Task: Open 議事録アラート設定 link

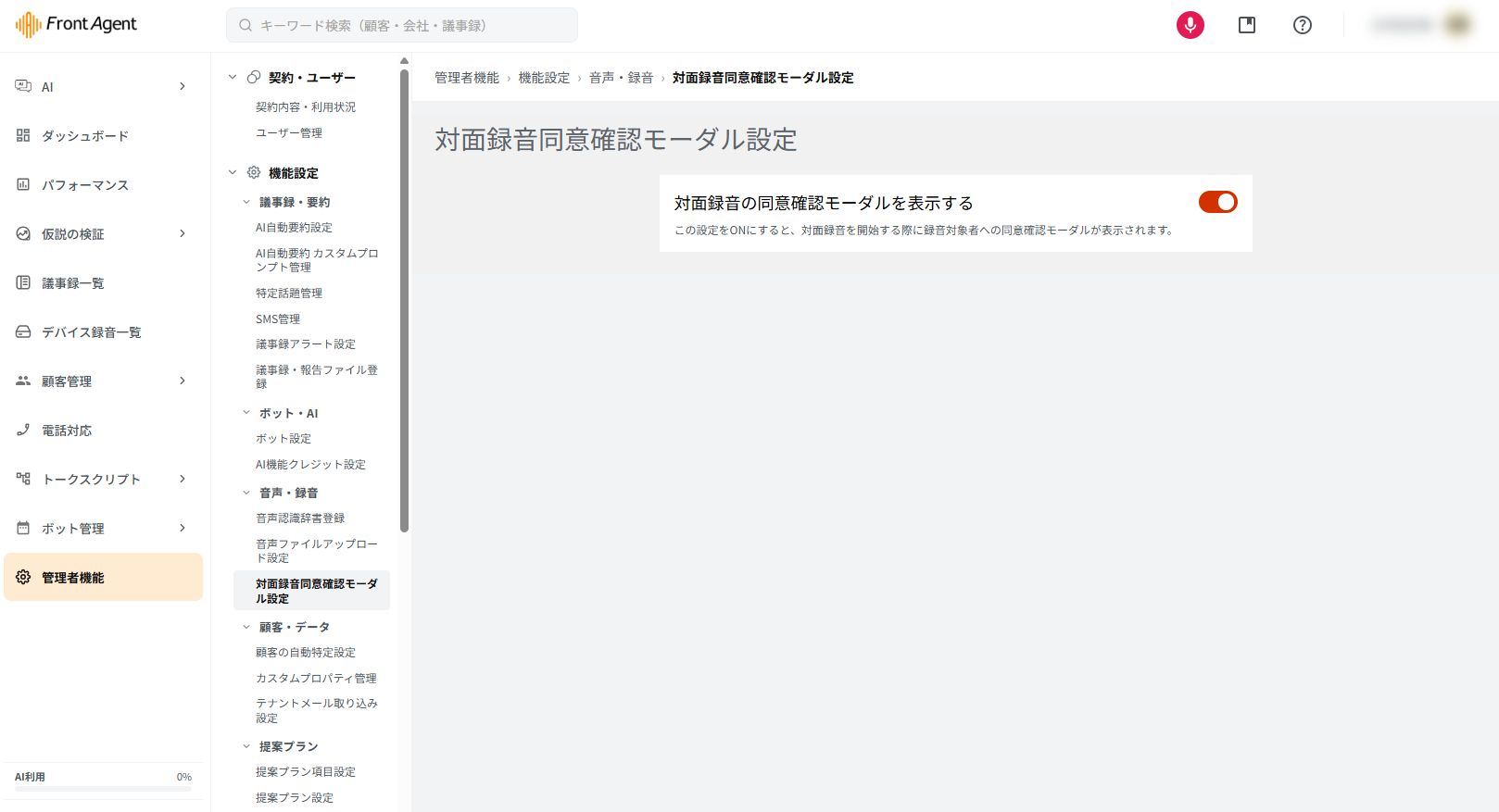Action: pos(306,344)
